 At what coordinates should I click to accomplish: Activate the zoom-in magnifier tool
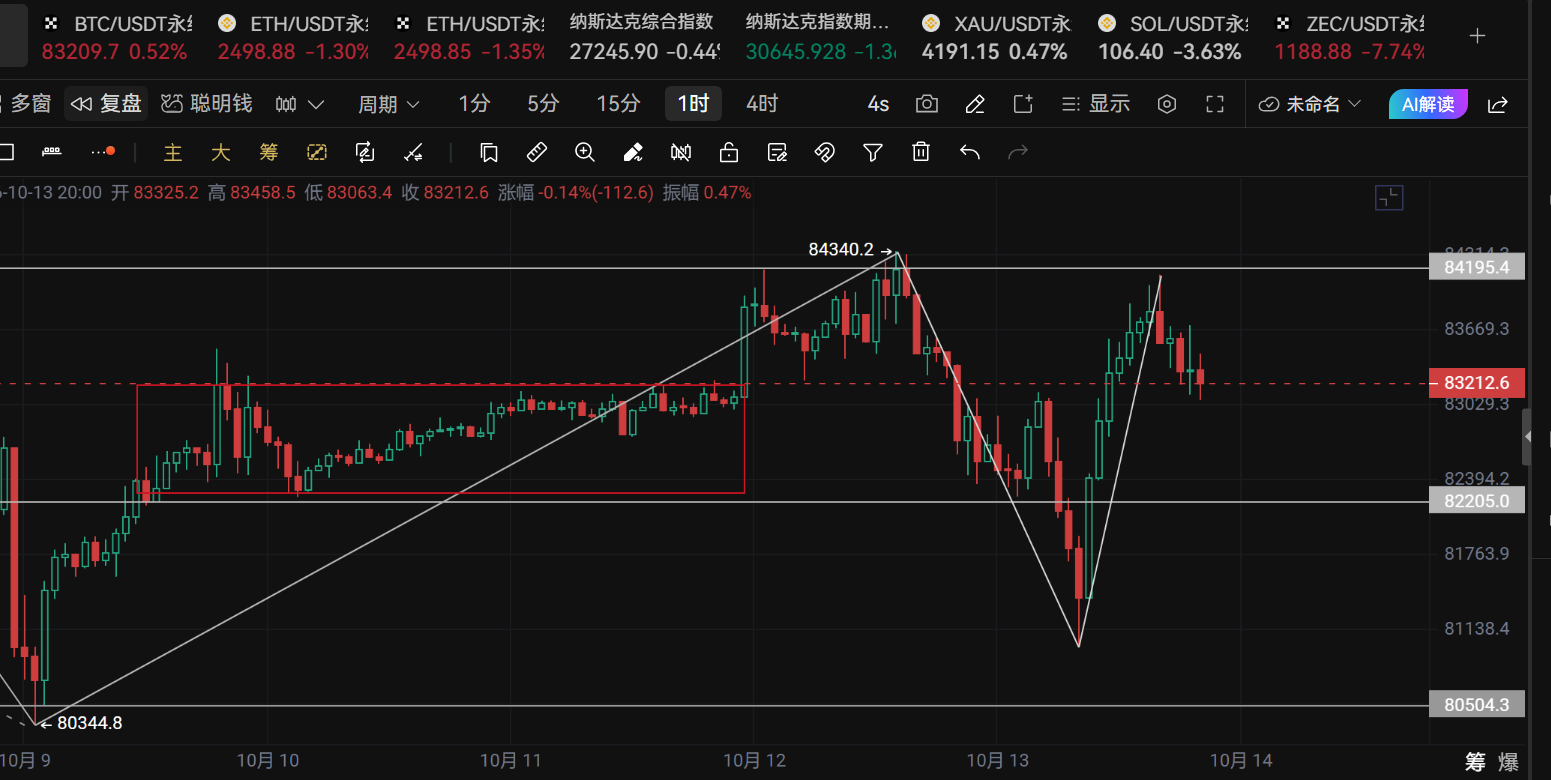[x=585, y=152]
